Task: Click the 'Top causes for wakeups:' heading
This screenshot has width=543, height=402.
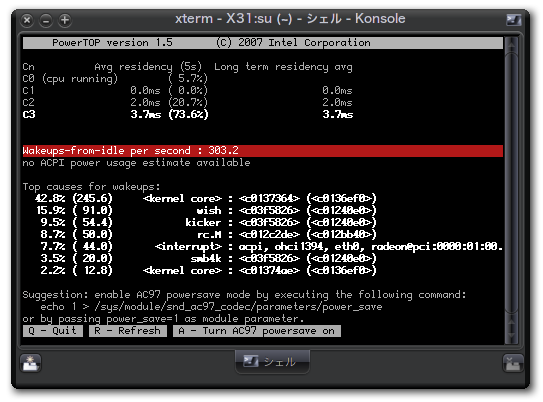Action: coord(91,187)
